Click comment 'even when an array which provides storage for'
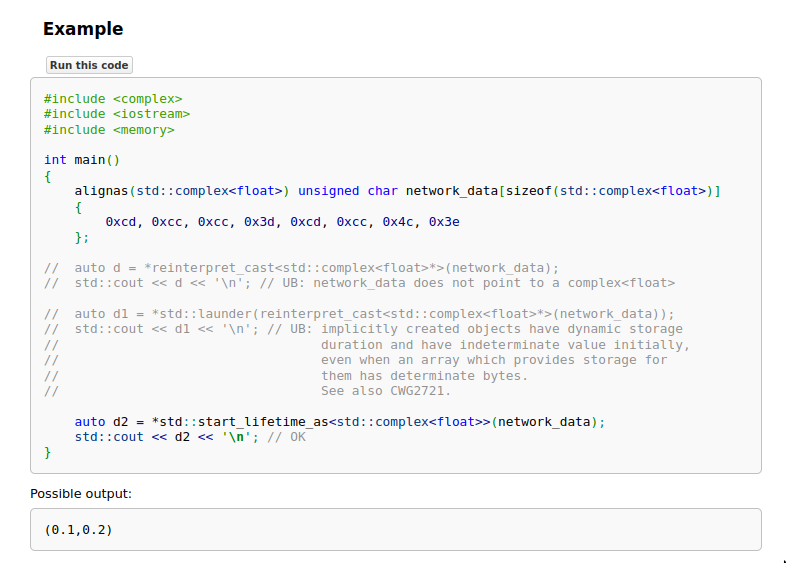Image resolution: width=786 pixels, height=563 pixels. pos(494,360)
